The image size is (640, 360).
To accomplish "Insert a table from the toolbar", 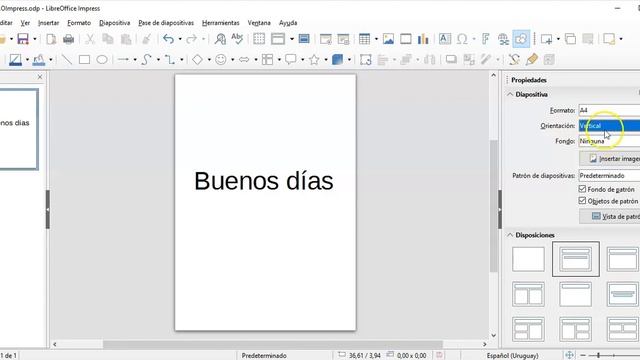I will pos(364,39).
